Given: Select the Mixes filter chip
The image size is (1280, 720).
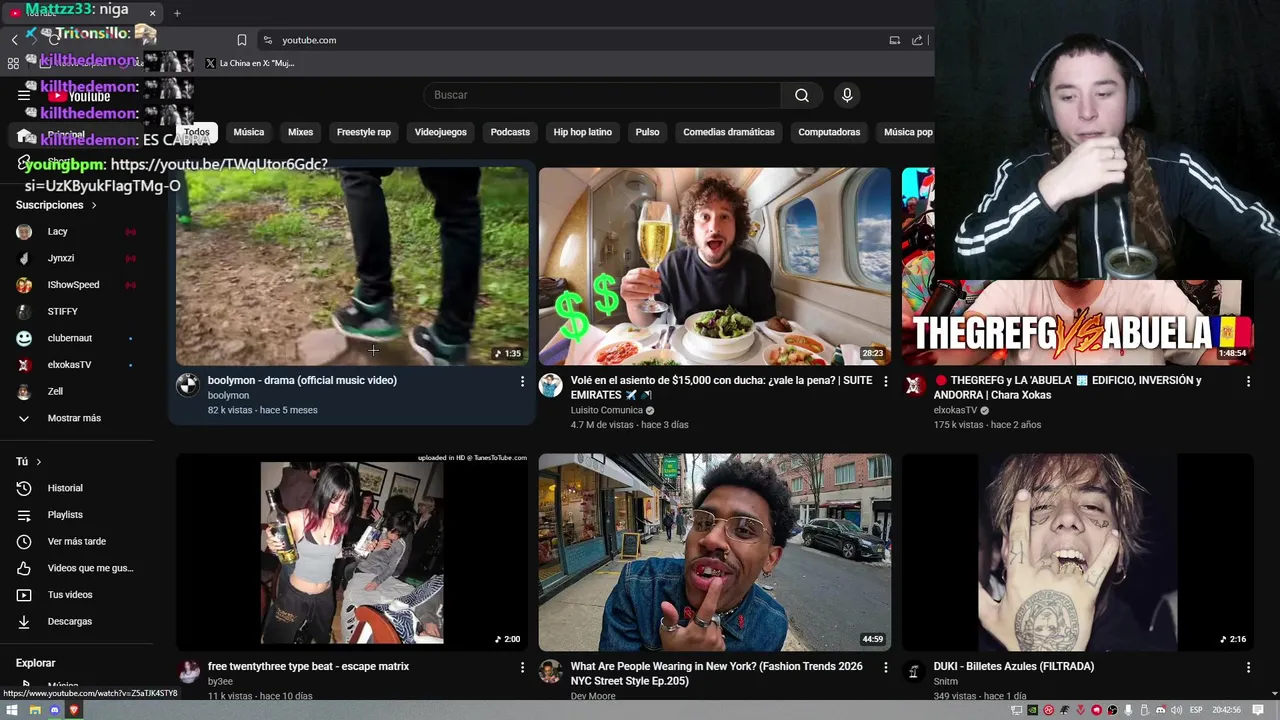Looking at the screenshot, I should click(x=301, y=132).
